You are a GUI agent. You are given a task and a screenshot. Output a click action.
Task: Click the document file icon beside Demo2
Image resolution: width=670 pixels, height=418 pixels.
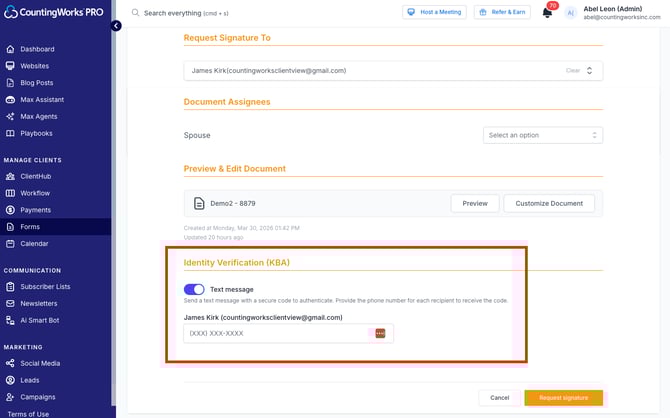(x=199, y=204)
